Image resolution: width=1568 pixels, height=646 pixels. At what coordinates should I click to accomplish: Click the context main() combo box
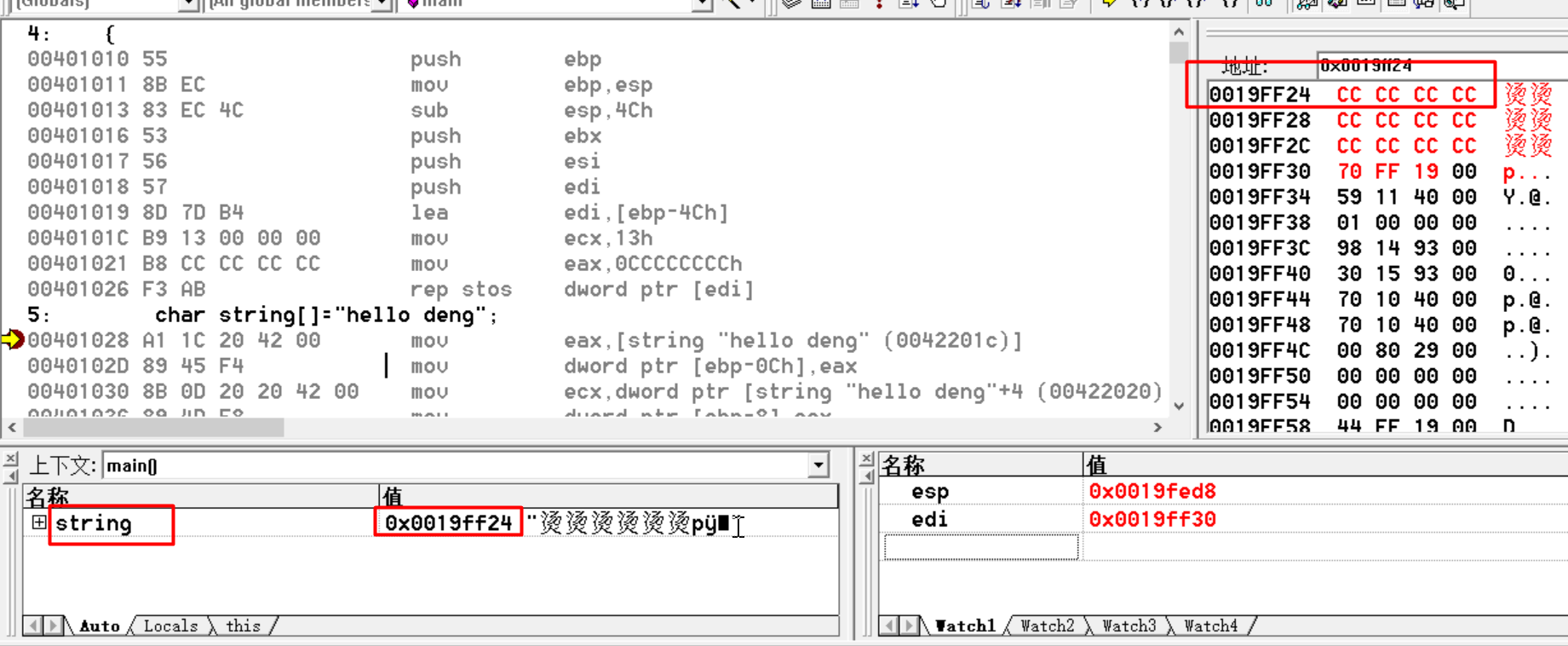point(465,465)
